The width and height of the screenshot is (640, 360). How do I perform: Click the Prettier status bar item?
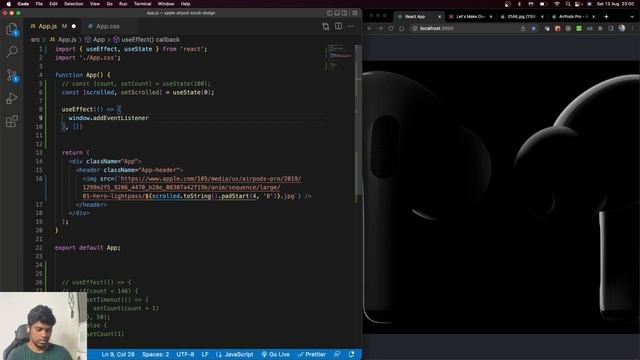coord(312,354)
